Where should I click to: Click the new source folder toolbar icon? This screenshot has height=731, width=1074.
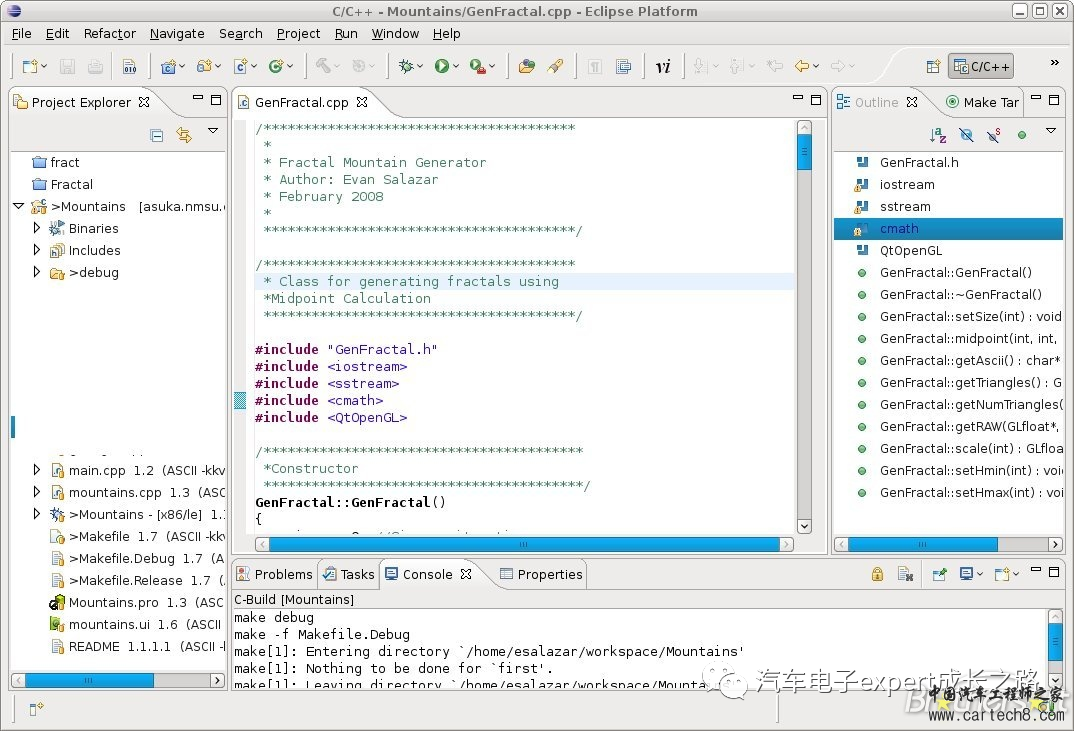tap(203, 66)
